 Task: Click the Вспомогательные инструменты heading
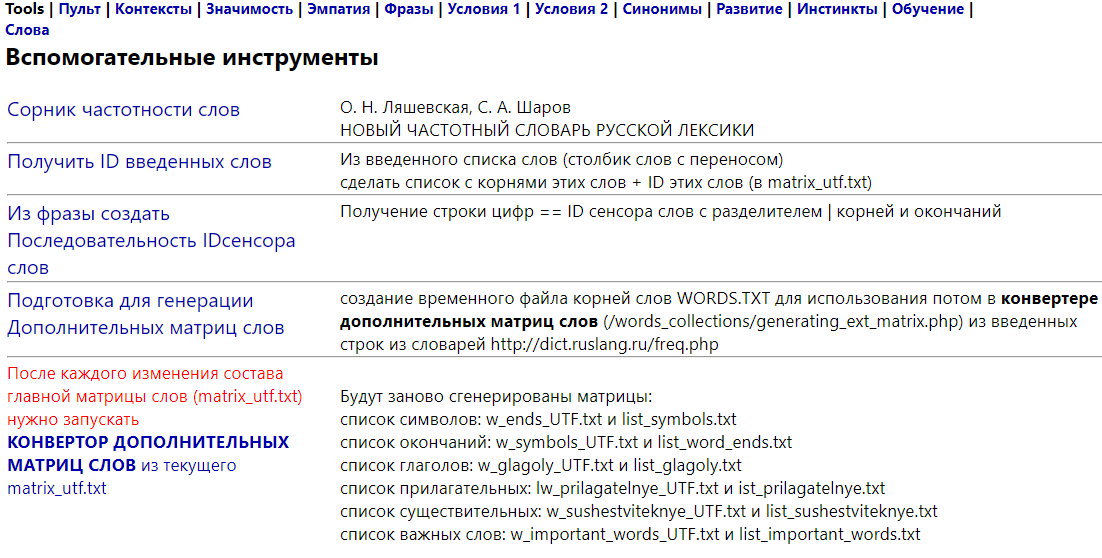click(192, 58)
